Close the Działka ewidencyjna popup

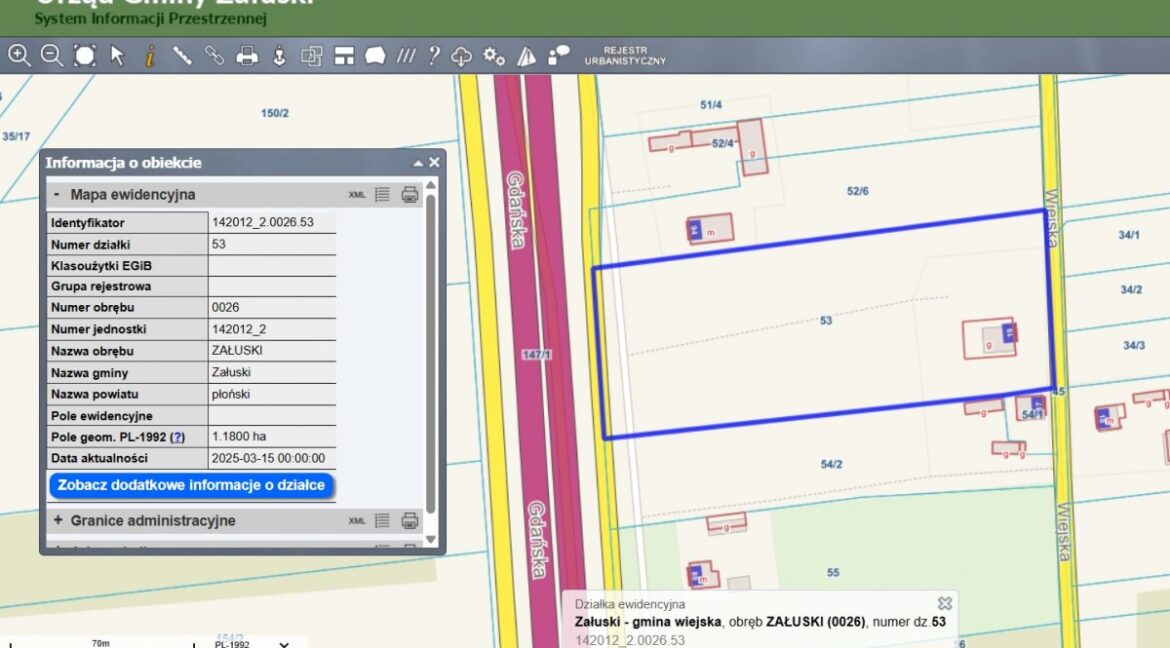945,603
